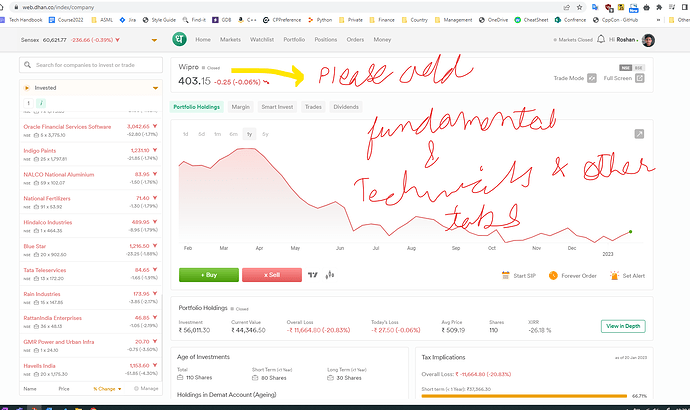Select the 5d chart range
This screenshot has height=410, width=690.
point(202,134)
